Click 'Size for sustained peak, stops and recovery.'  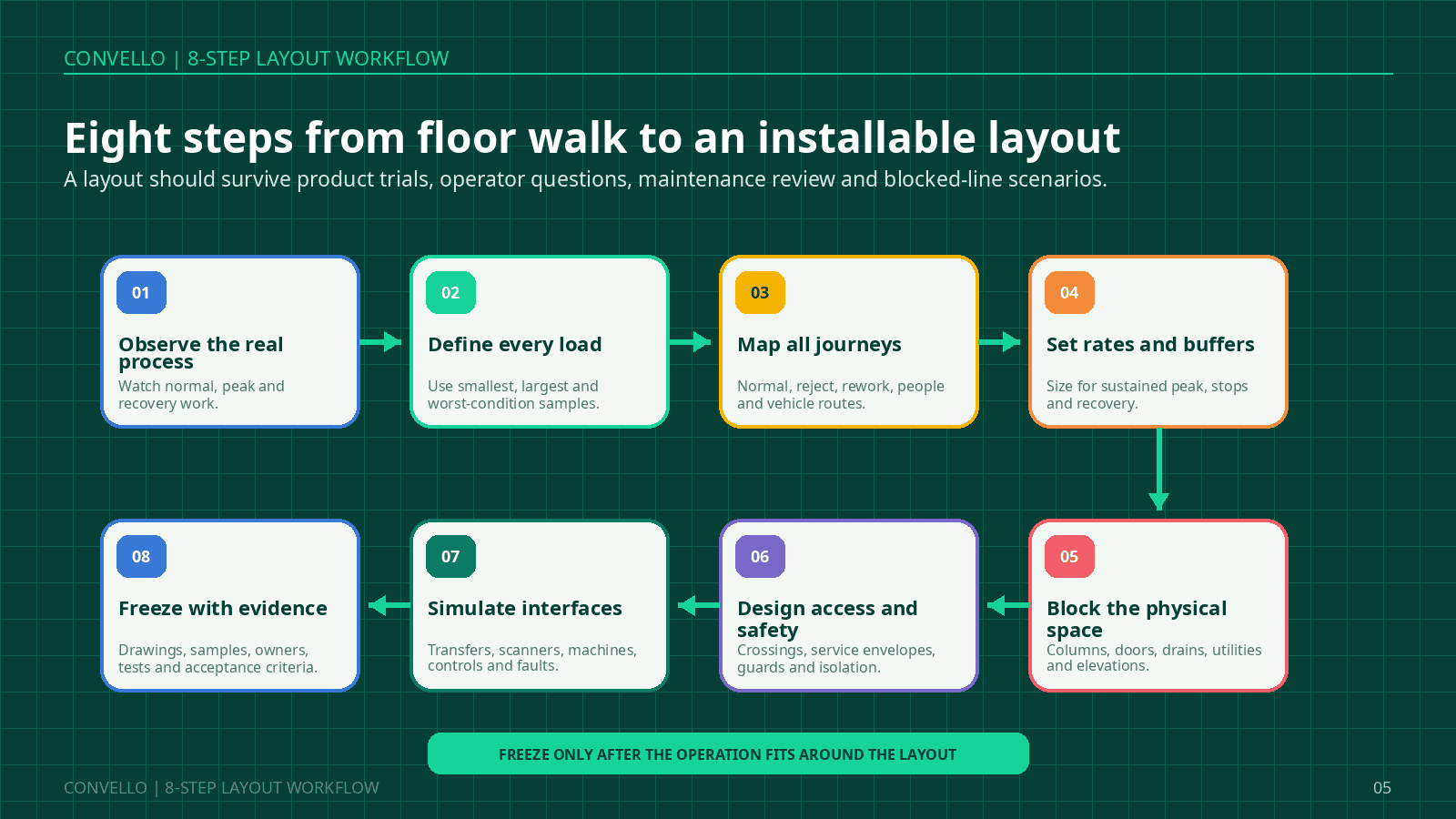click(1147, 395)
